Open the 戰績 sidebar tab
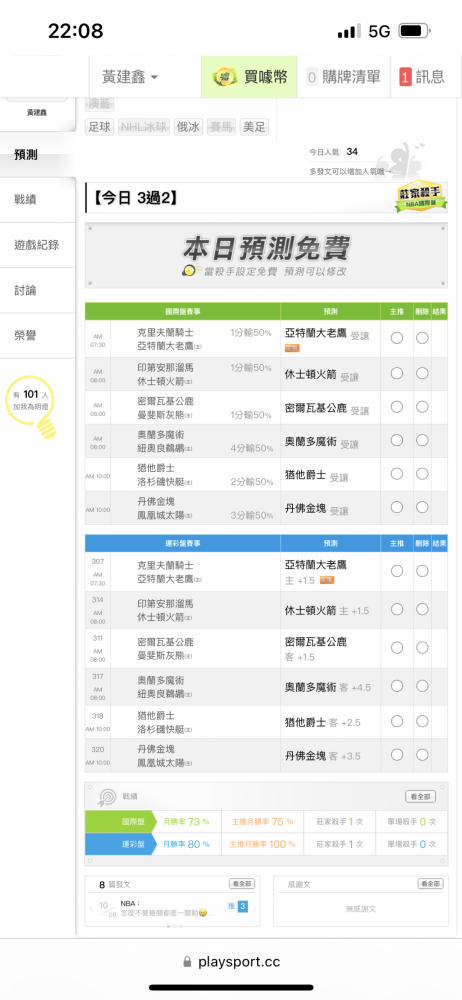This screenshot has height=1000, width=462. (x=38, y=200)
